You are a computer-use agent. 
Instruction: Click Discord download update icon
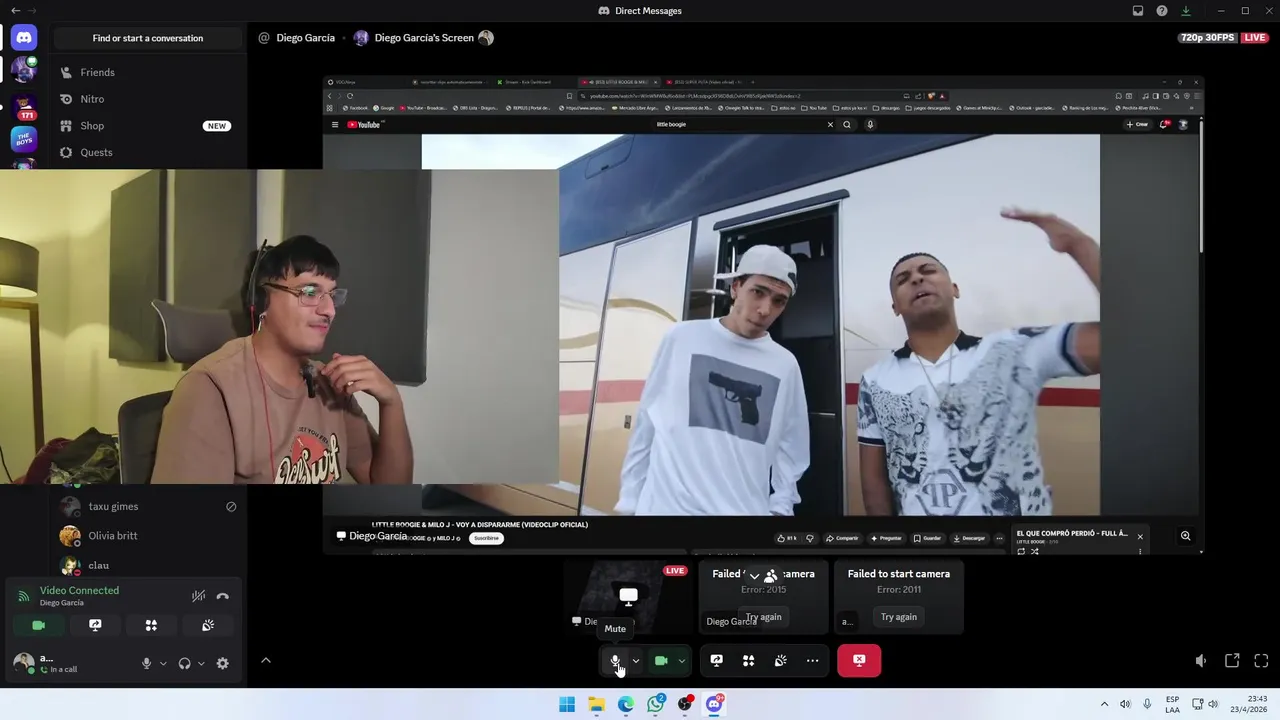click(1186, 11)
